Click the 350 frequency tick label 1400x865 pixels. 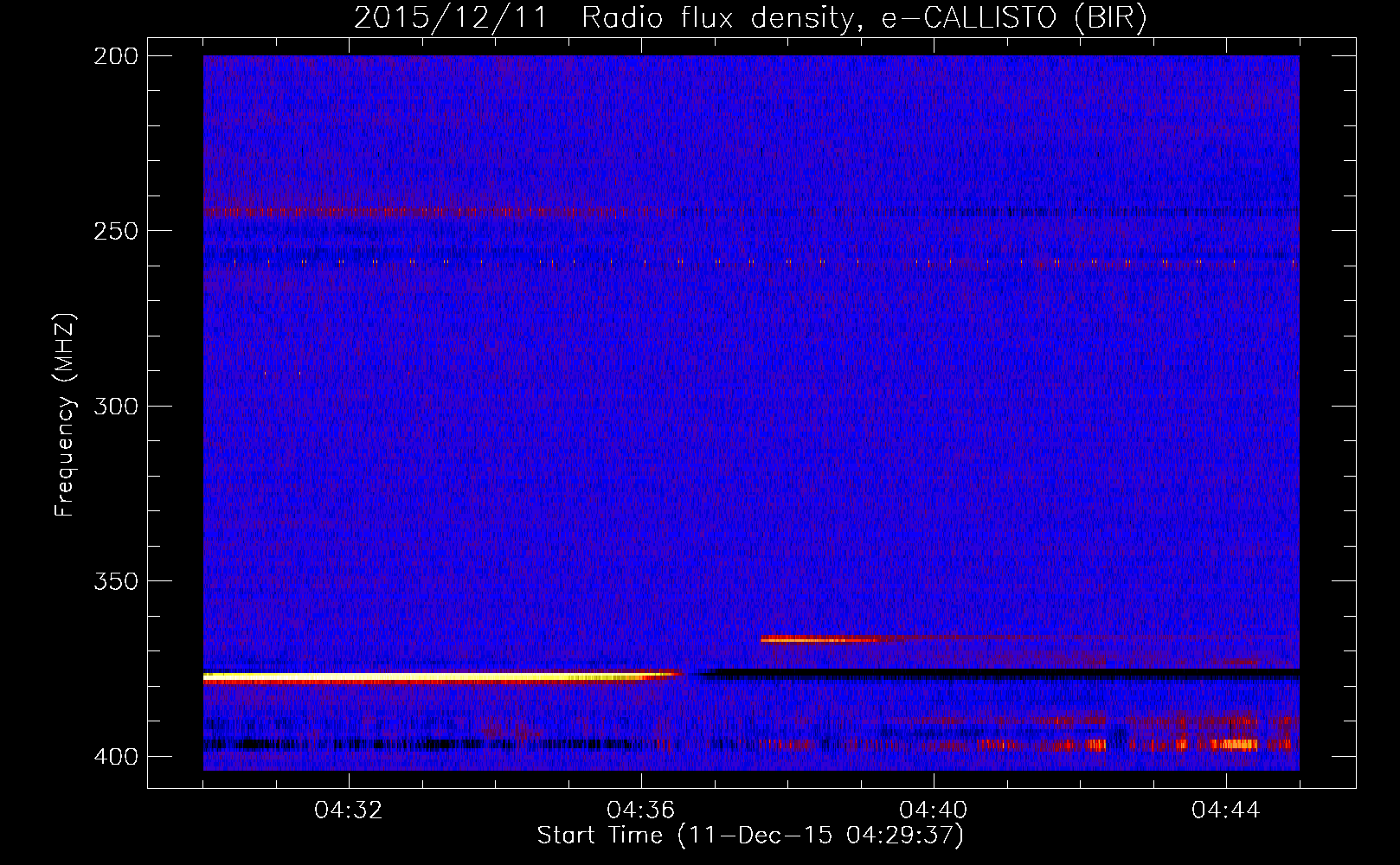tap(115, 581)
